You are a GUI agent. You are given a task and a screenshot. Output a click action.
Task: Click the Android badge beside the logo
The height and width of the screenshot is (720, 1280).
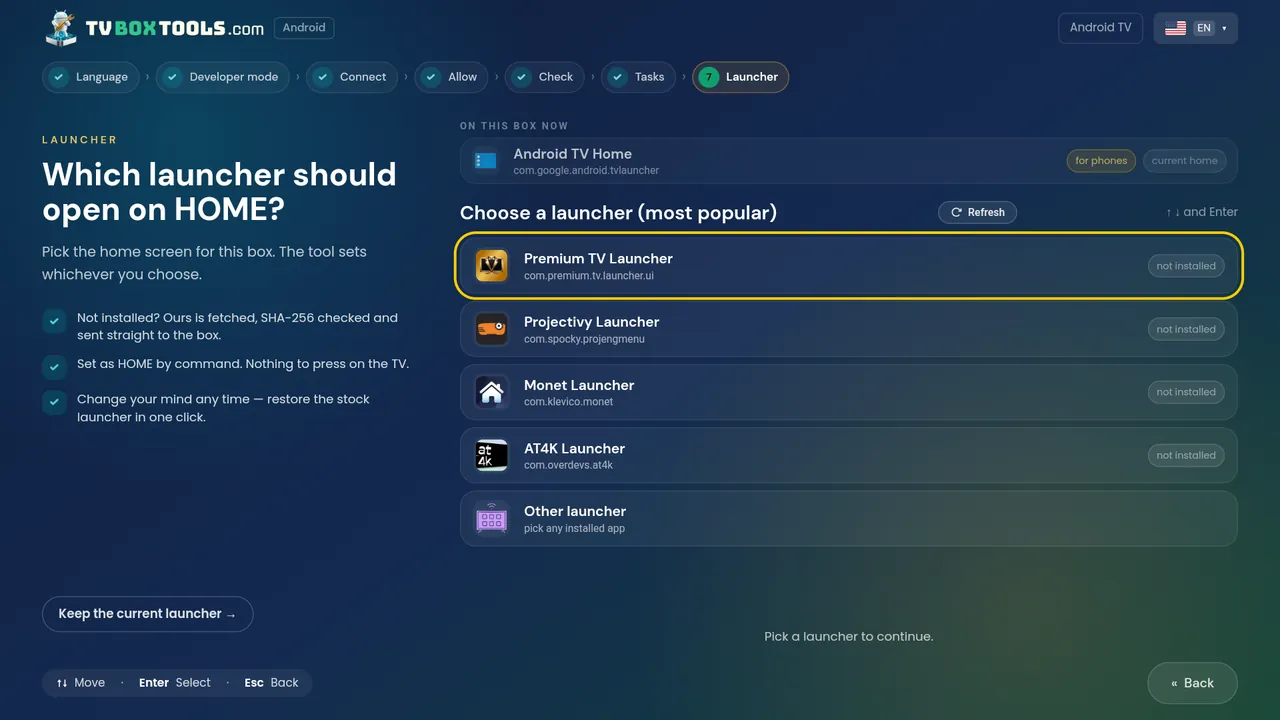[304, 28]
